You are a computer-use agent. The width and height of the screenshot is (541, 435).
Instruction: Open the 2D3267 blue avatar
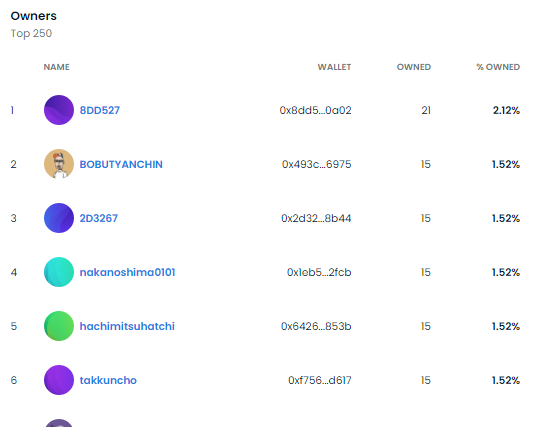coord(59,218)
